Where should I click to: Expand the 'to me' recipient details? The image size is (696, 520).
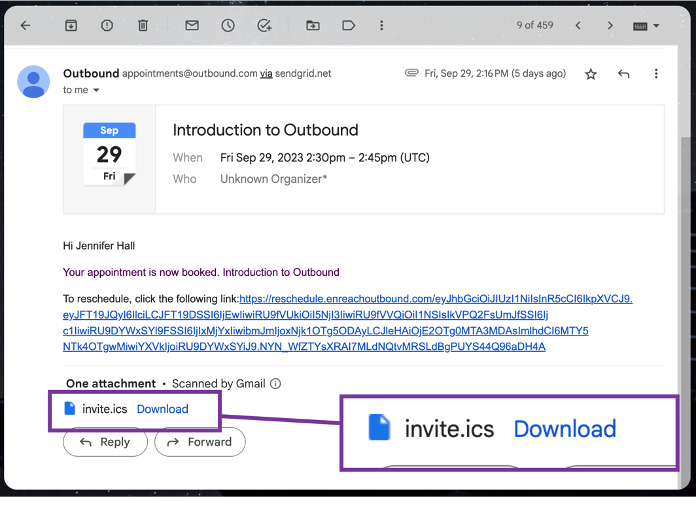tap(96, 90)
